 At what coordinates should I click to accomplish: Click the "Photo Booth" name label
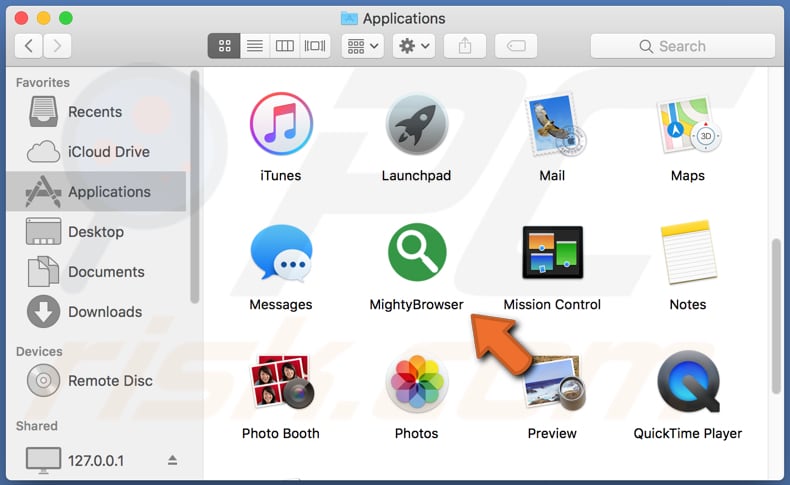coord(281,434)
